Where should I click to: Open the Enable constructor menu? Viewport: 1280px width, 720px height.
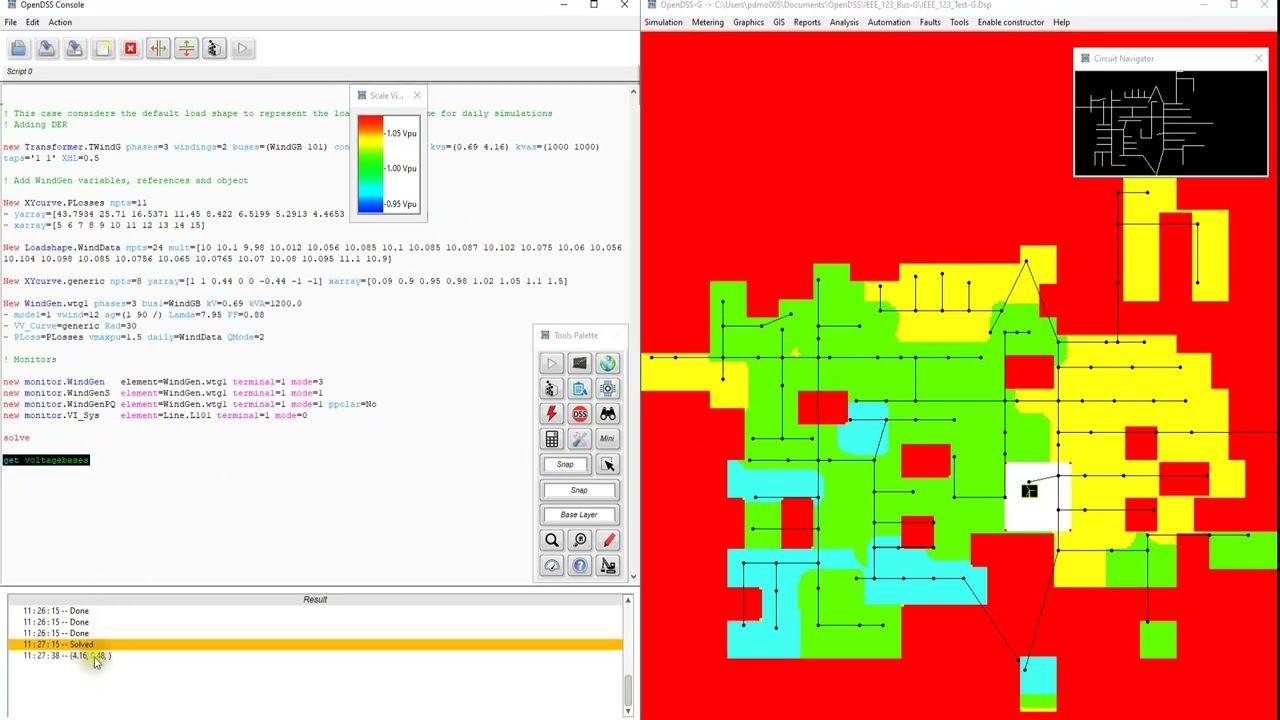click(x=1011, y=22)
